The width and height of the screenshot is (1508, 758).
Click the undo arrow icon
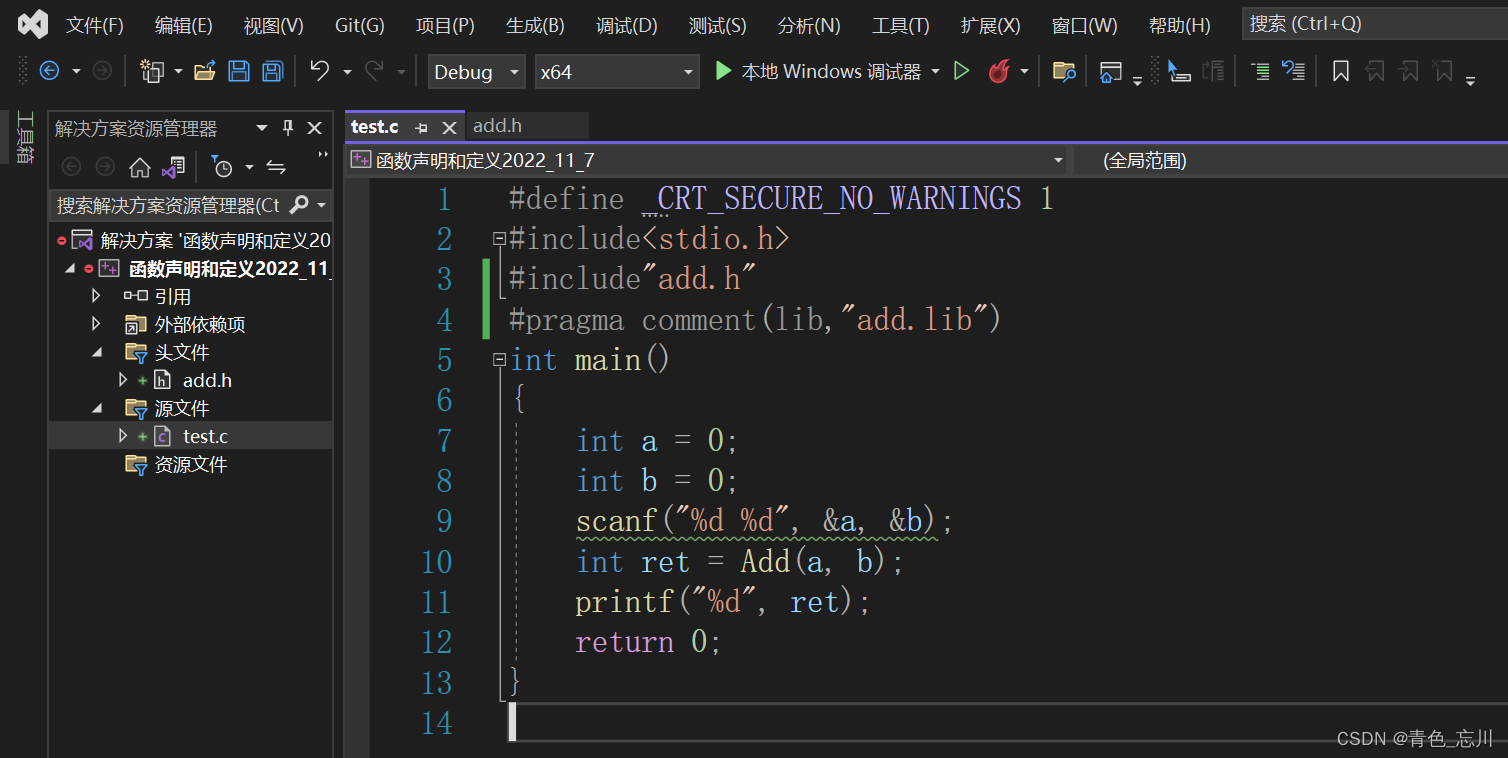(x=319, y=70)
